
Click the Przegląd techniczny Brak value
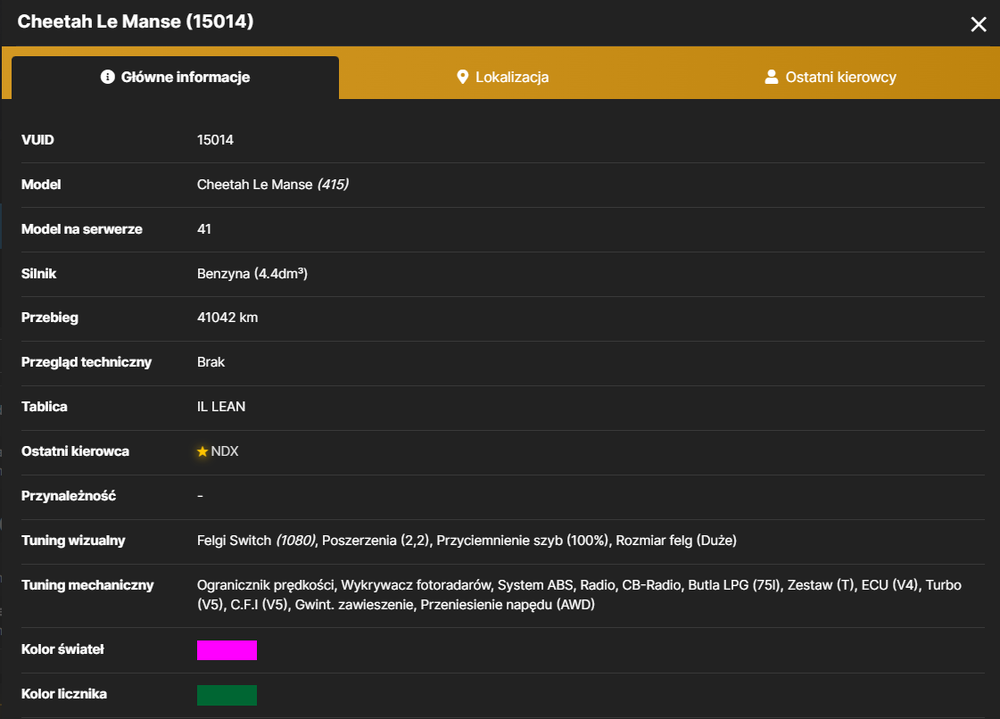click(x=210, y=362)
